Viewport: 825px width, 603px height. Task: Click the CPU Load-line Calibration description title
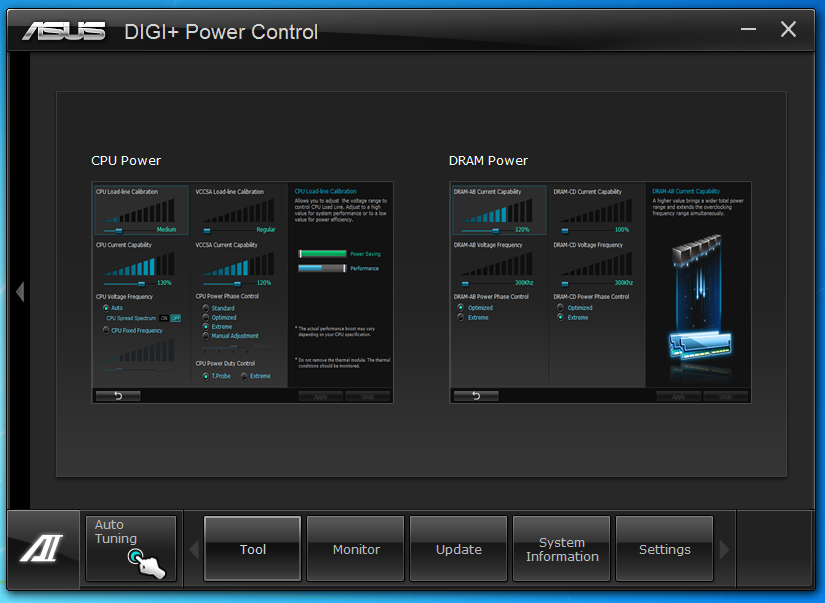tap(325, 192)
